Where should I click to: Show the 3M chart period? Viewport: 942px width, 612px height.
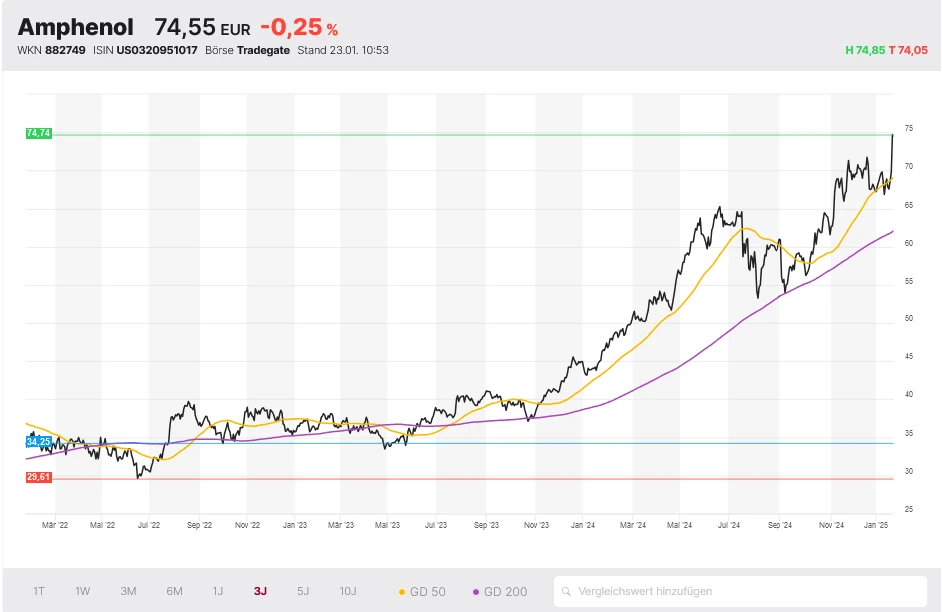click(128, 591)
